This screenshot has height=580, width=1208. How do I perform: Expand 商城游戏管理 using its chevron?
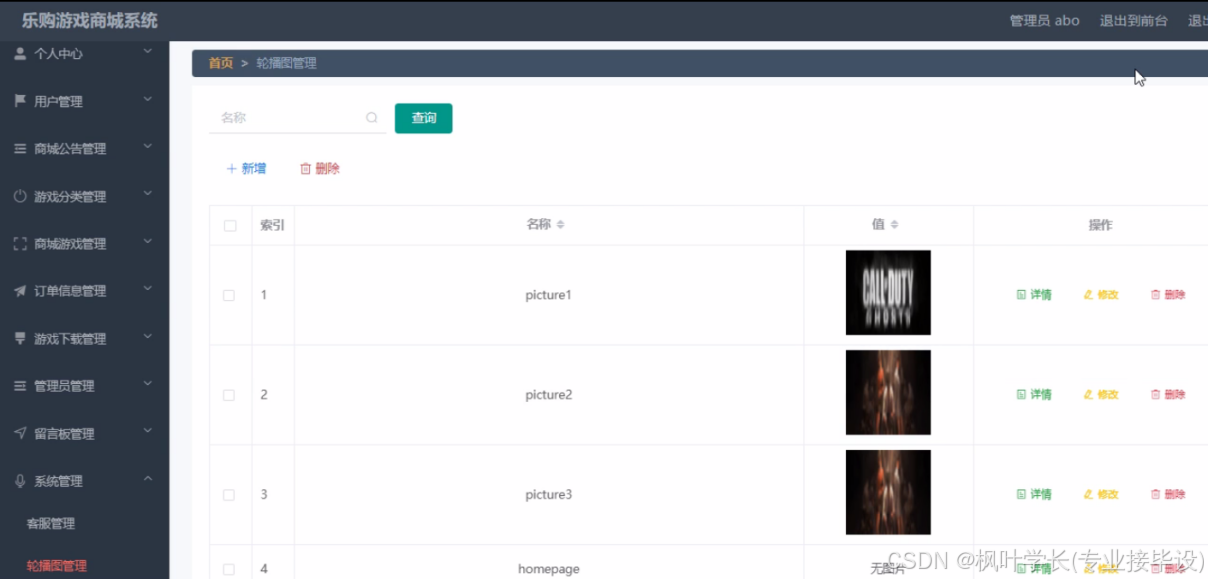point(147,241)
